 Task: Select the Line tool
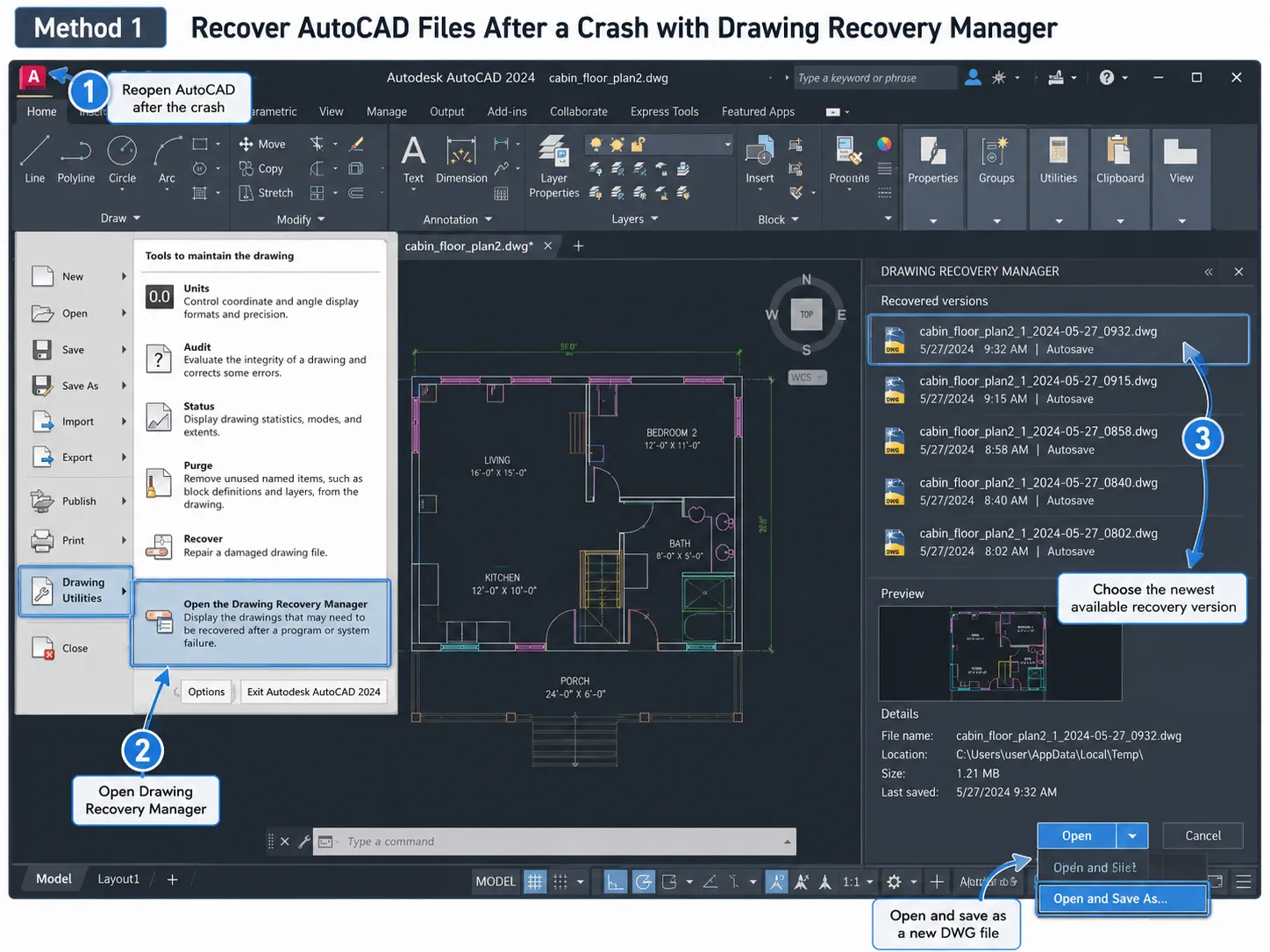(34, 159)
